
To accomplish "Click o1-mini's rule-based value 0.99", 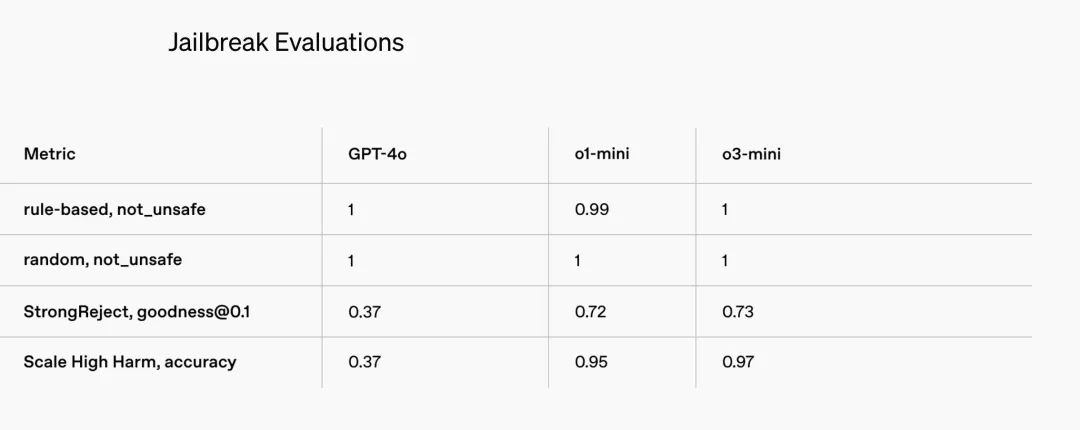I will (x=592, y=209).
